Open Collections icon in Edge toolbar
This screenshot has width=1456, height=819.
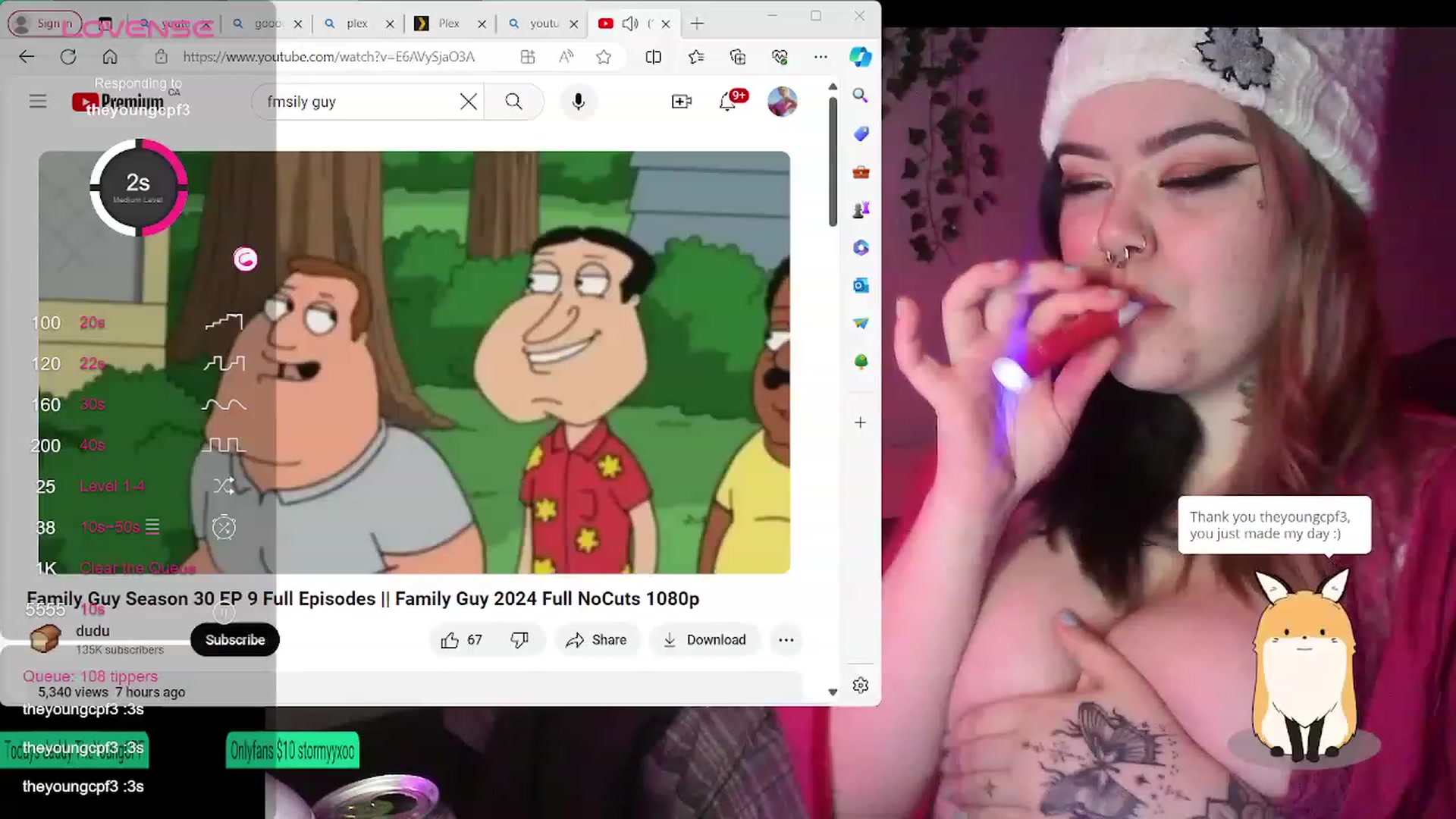click(x=738, y=57)
